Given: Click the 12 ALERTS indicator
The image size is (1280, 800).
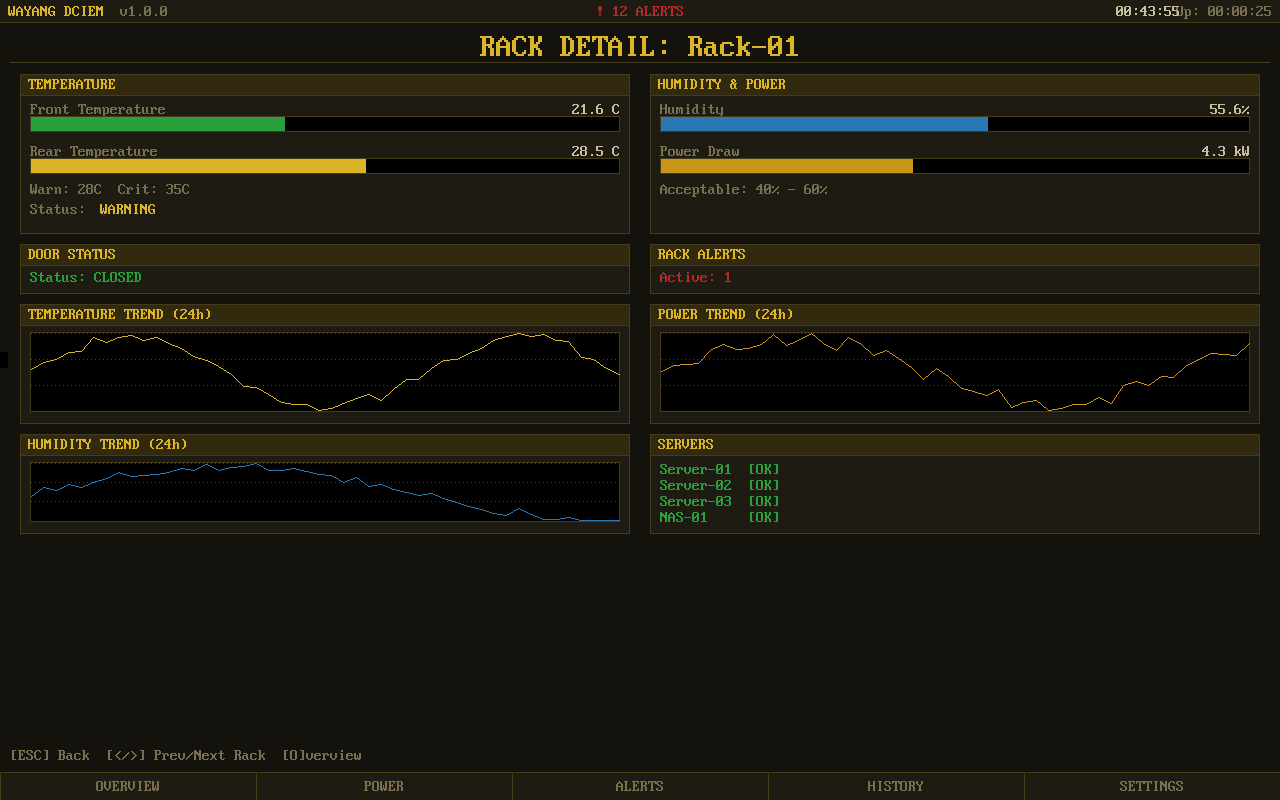Looking at the screenshot, I should (x=640, y=11).
